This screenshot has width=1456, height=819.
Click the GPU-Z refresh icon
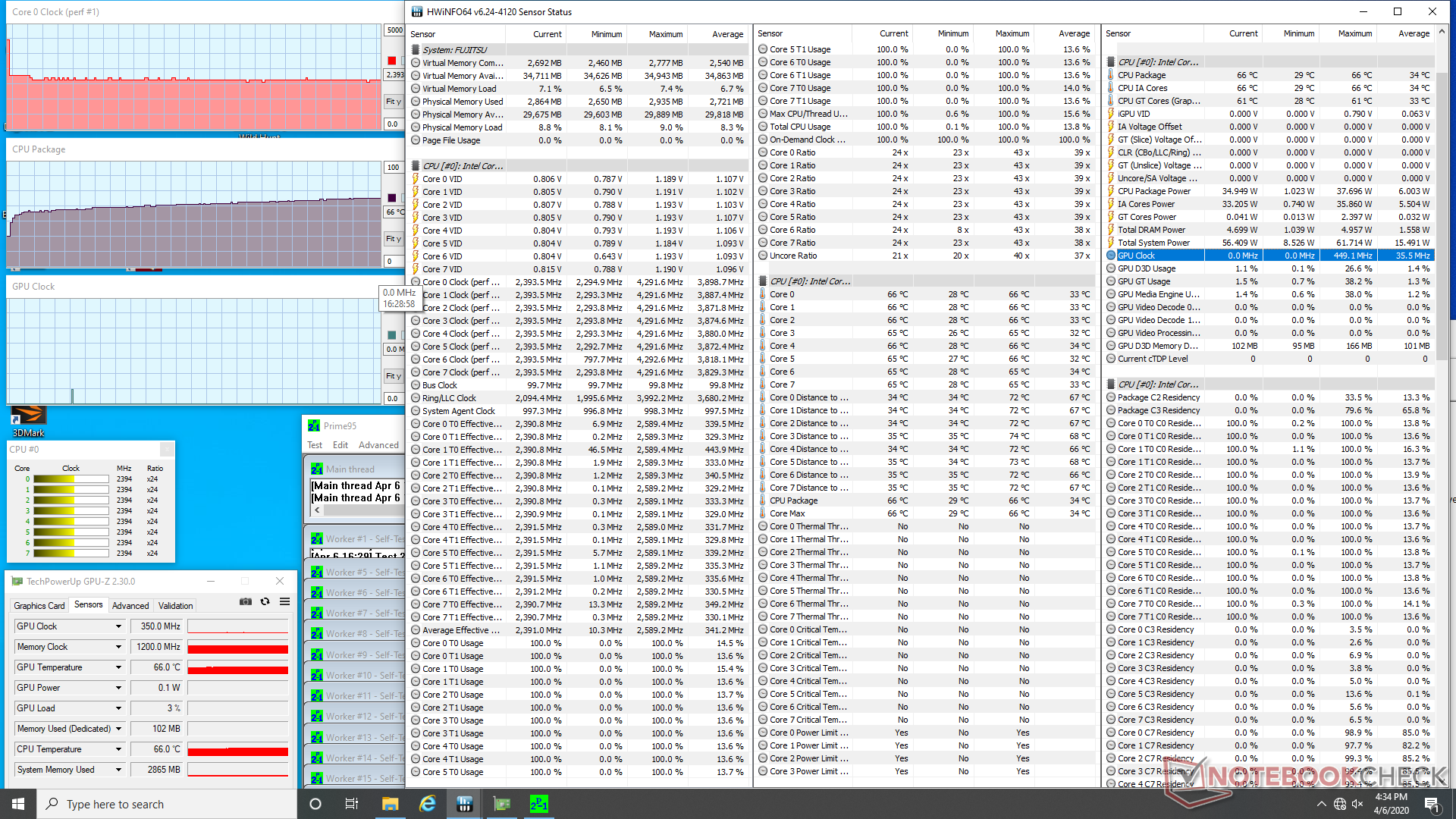pyautogui.click(x=265, y=602)
